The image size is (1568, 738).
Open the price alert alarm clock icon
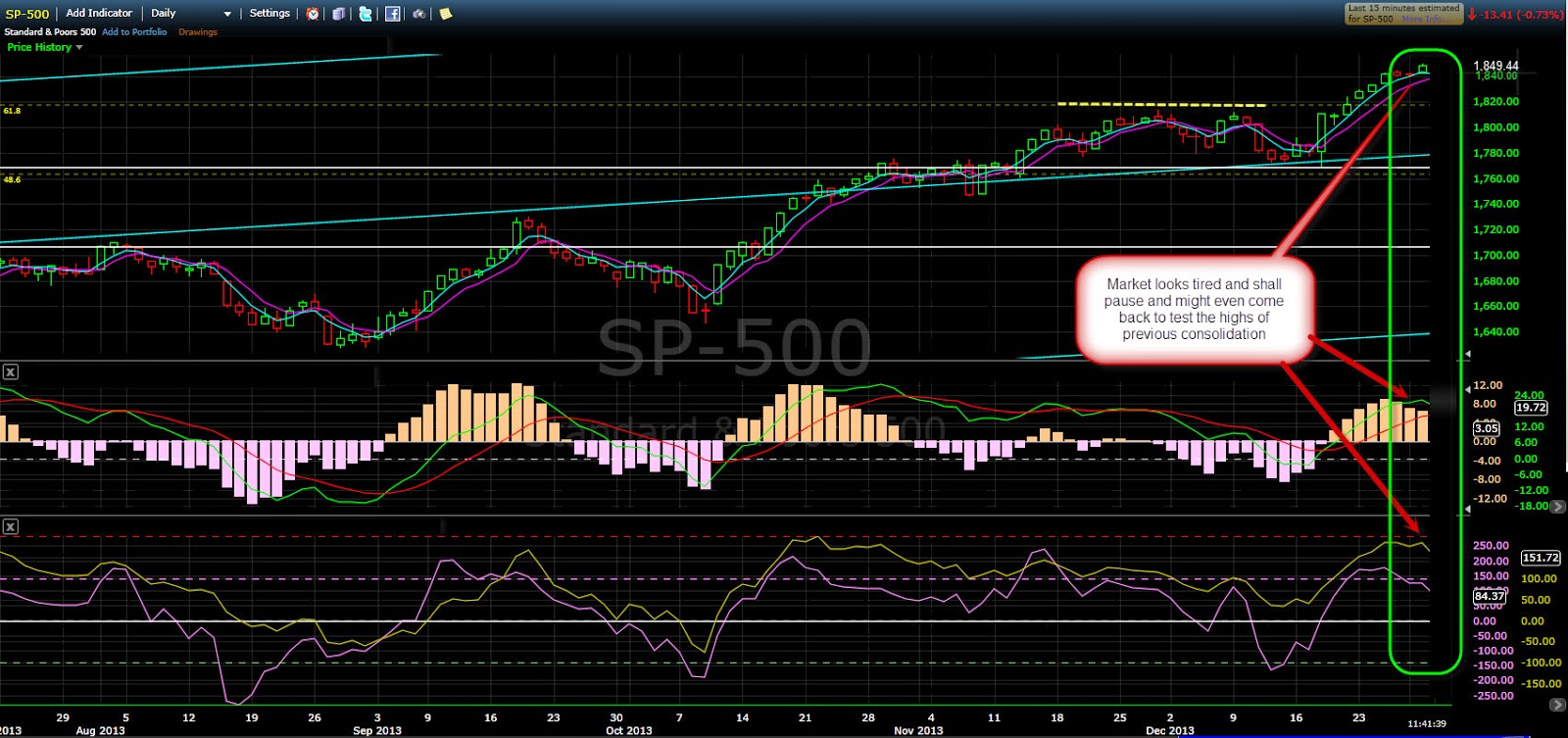pos(313,14)
